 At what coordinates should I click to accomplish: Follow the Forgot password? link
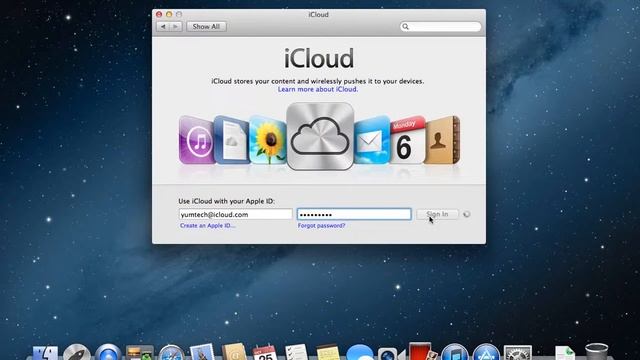click(x=321, y=225)
